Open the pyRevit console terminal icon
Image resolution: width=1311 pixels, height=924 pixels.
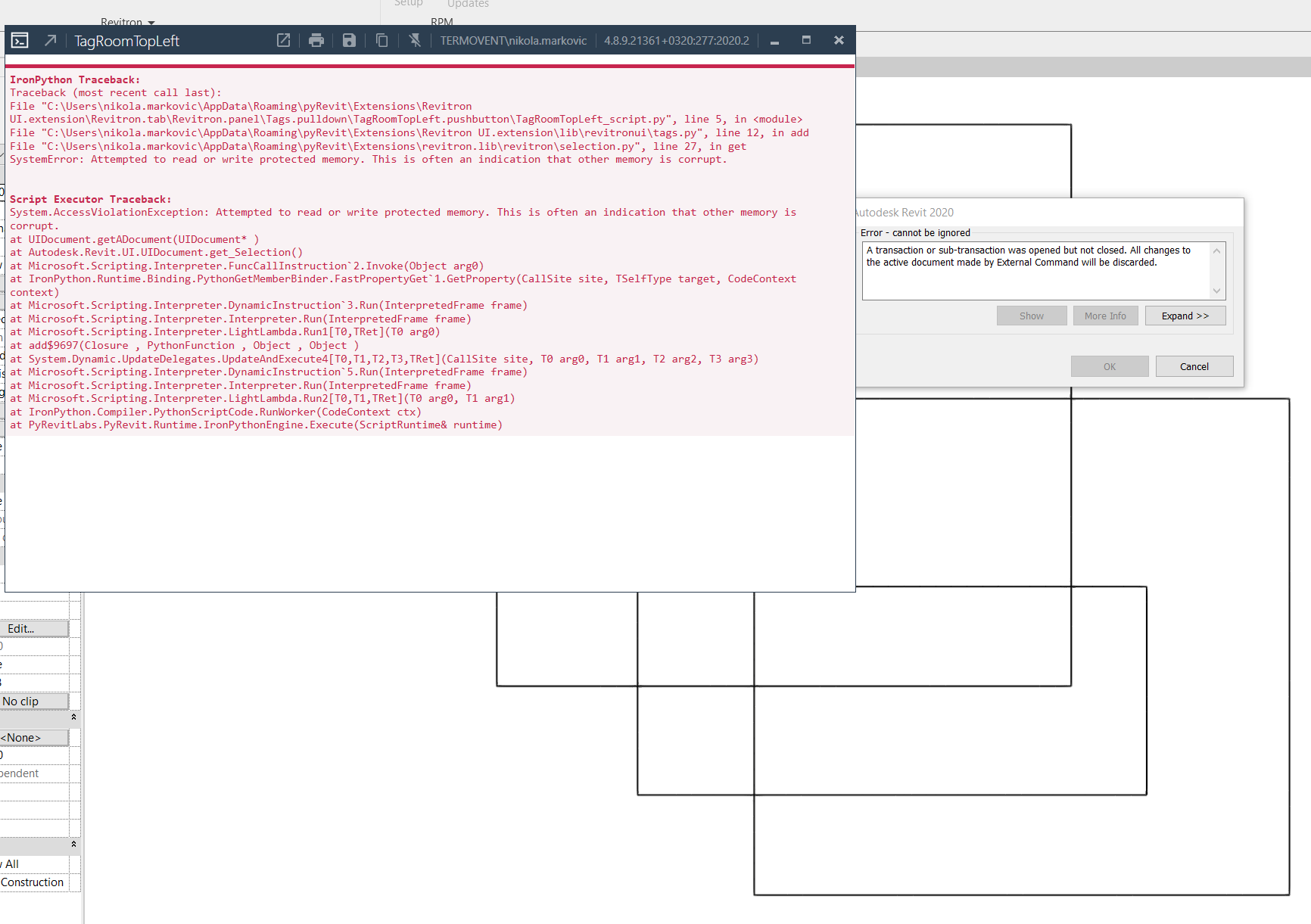click(19, 40)
